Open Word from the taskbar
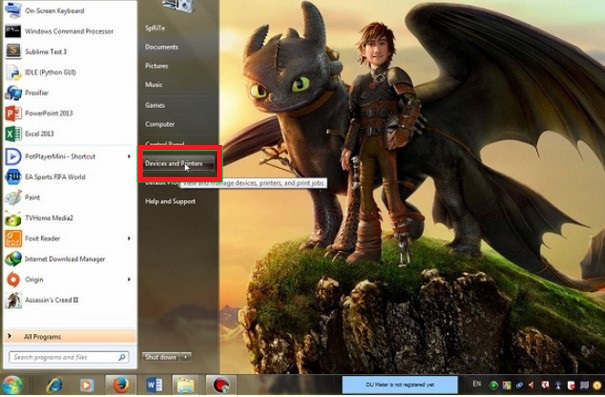 154,385
